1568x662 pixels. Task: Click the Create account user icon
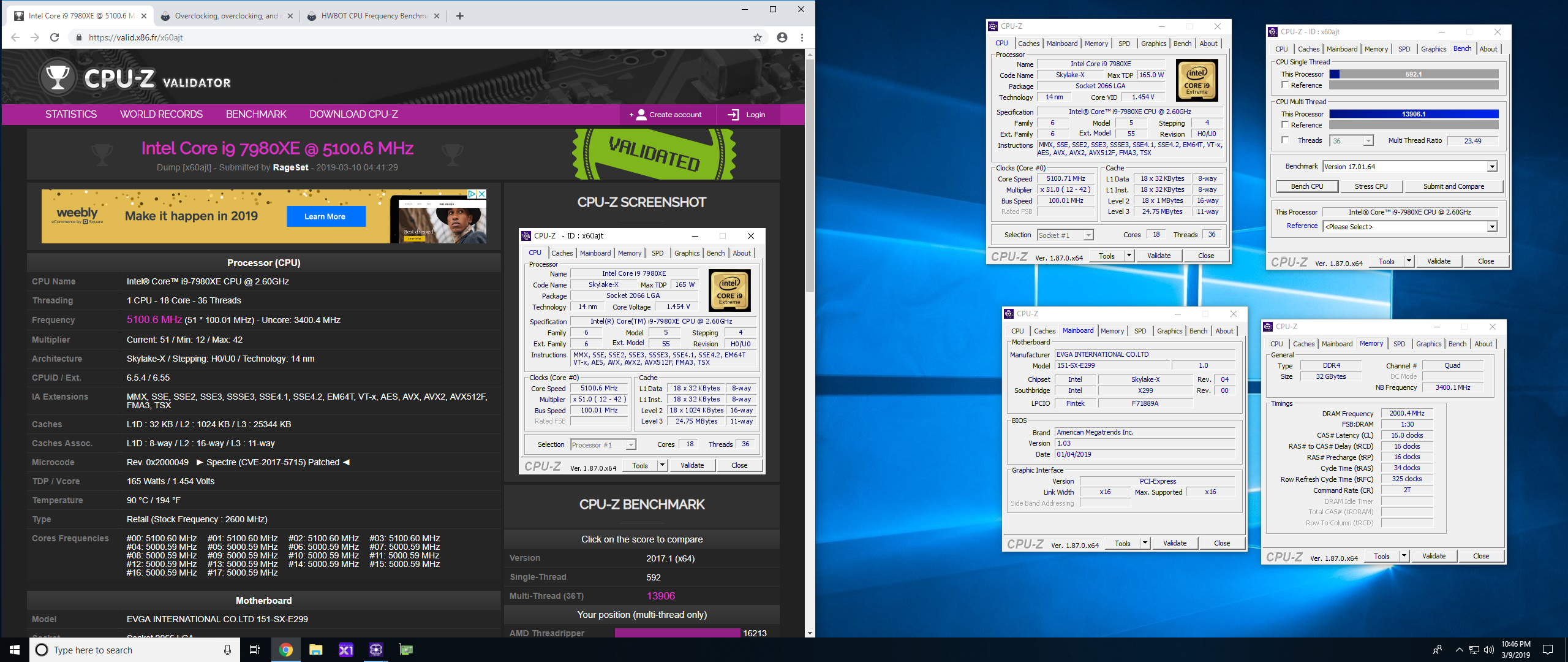pyautogui.click(x=641, y=115)
